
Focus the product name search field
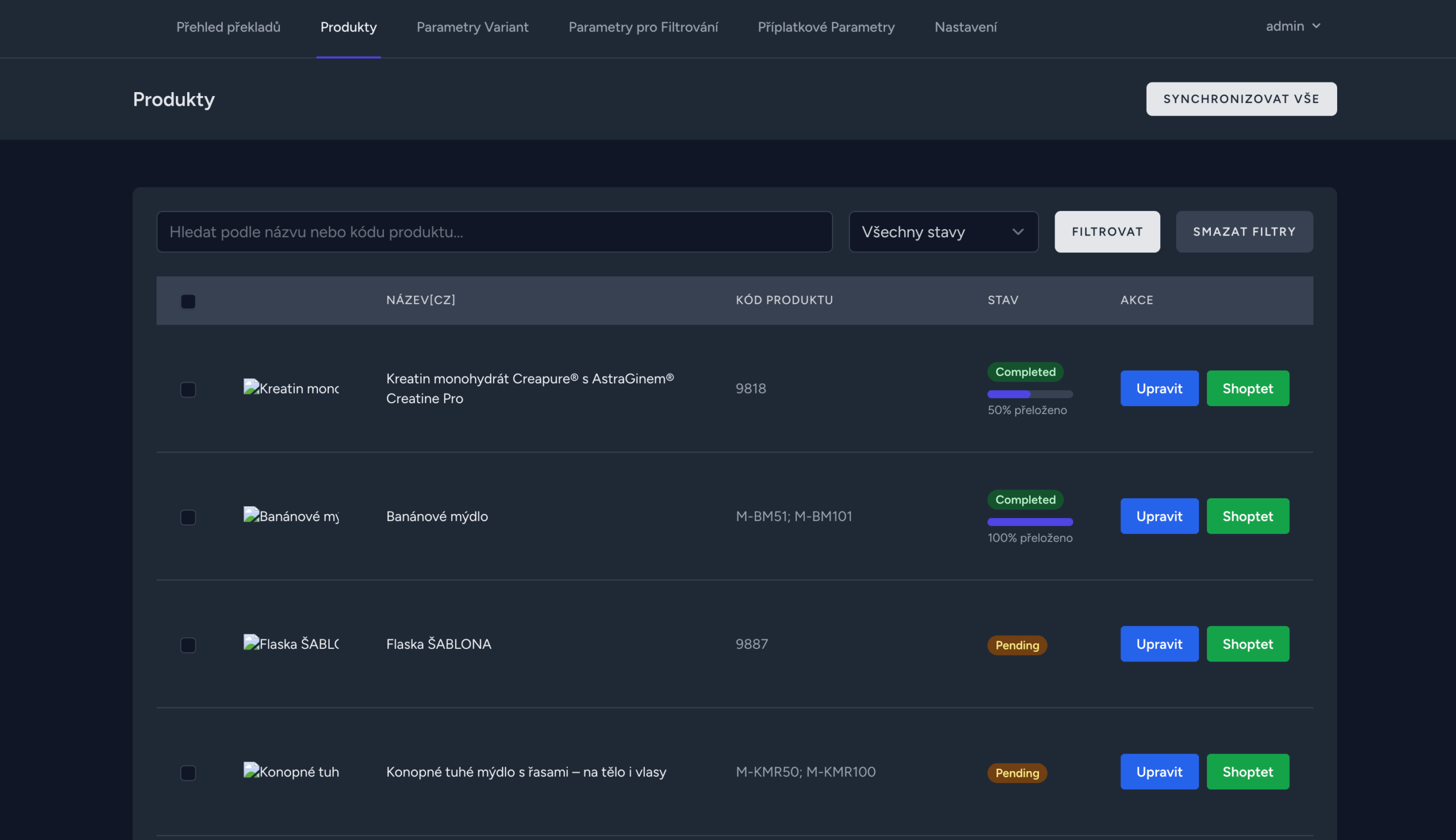(494, 231)
